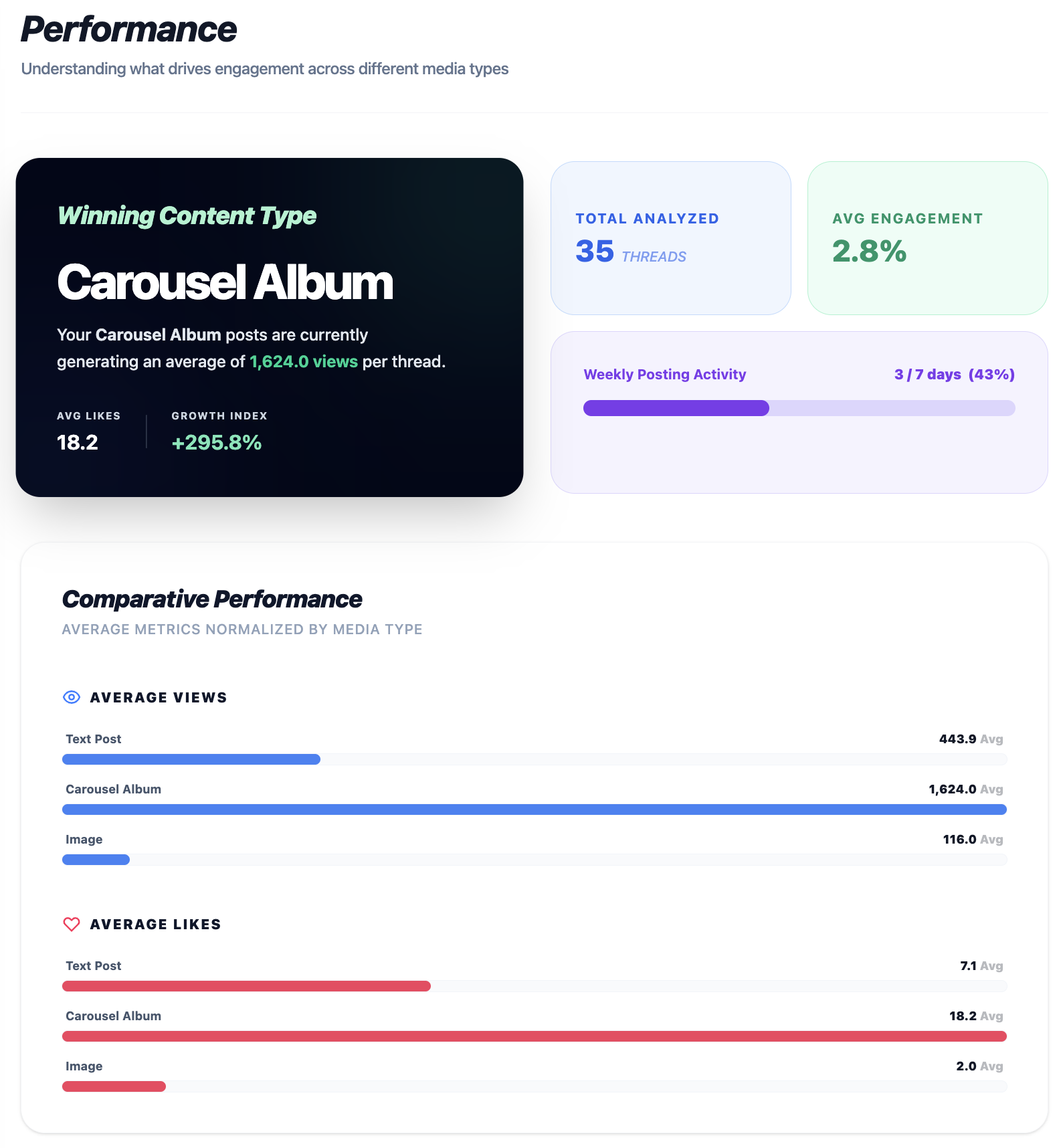The width and height of the screenshot is (1061, 1148).
Task: Click the 3 / 7 days (43%) label
Action: [x=954, y=375]
